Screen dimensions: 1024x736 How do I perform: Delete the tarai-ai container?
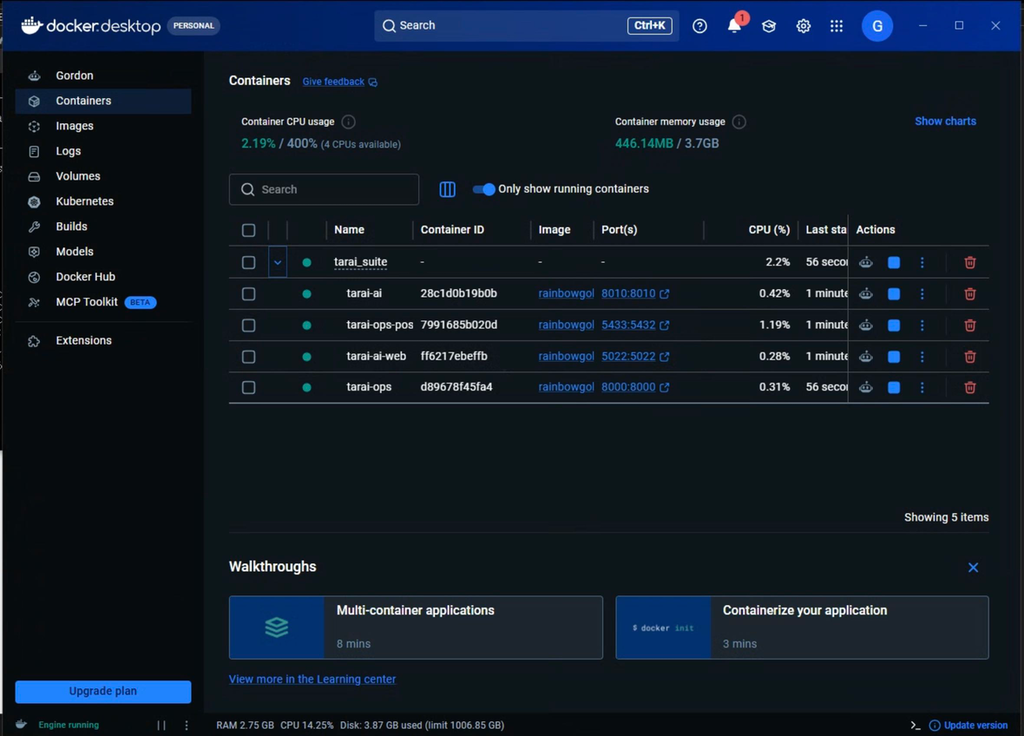click(x=970, y=294)
